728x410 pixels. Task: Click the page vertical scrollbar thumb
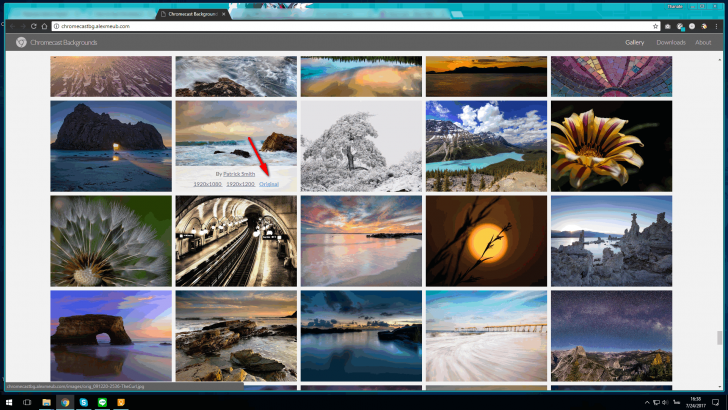(x=720, y=338)
